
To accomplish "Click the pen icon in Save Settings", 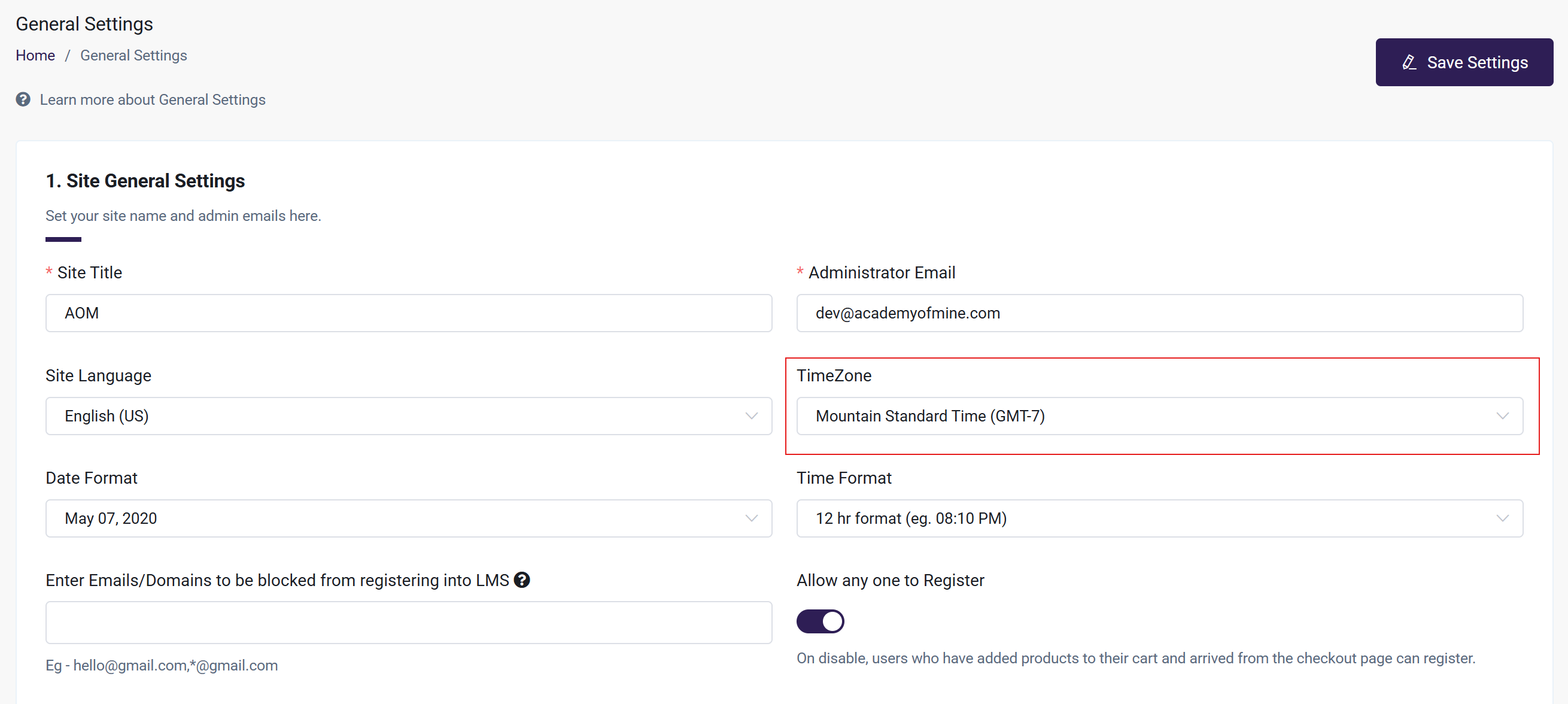I will click(1409, 63).
